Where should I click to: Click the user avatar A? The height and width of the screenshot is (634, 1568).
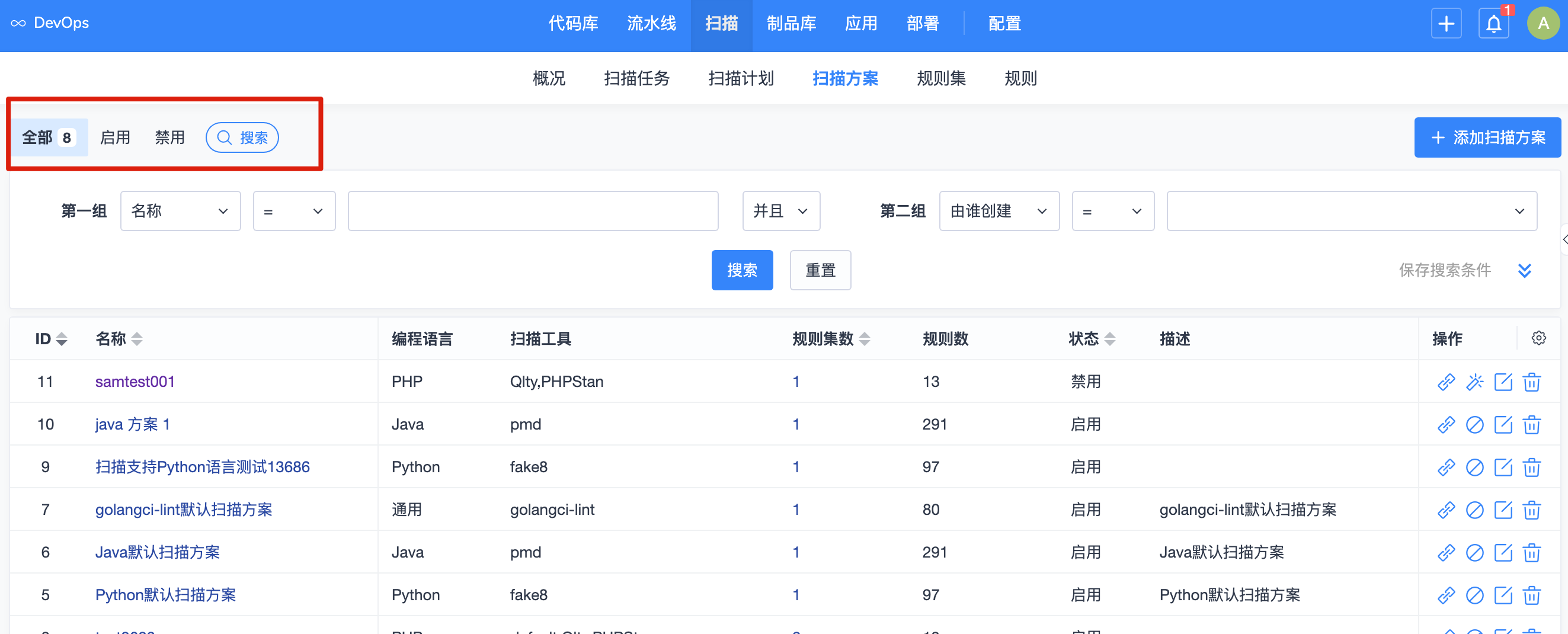pyautogui.click(x=1543, y=24)
